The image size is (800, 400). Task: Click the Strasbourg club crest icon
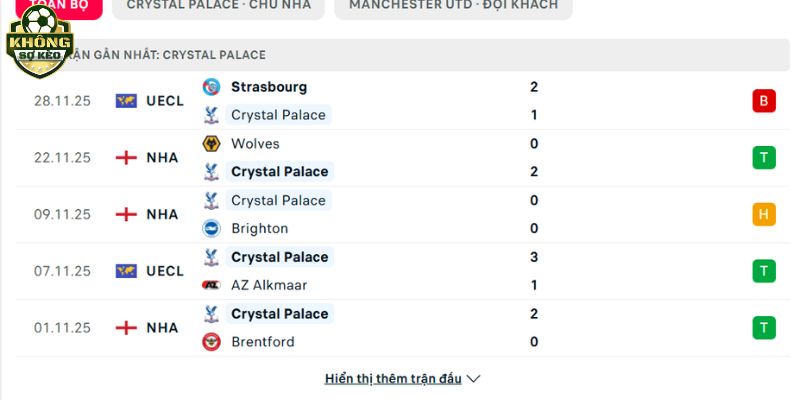pyautogui.click(x=211, y=87)
